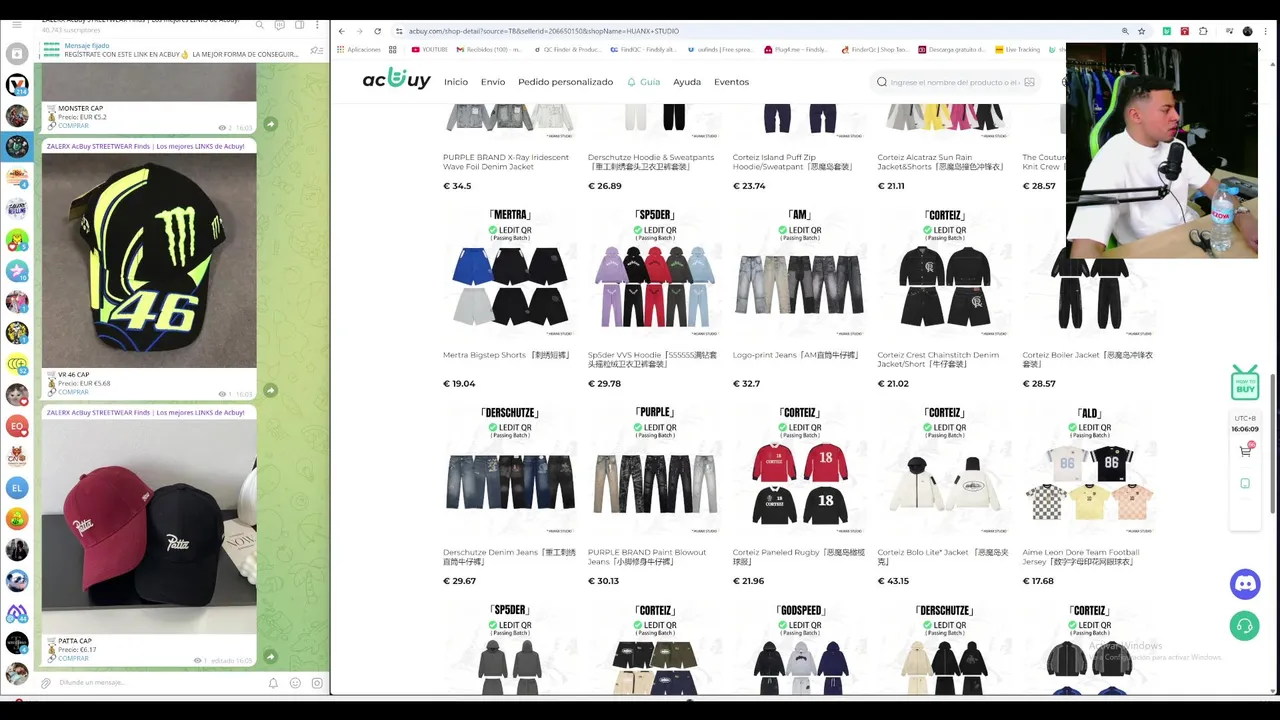
Task: Open customer support headset button
Action: (x=1245, y=626)
